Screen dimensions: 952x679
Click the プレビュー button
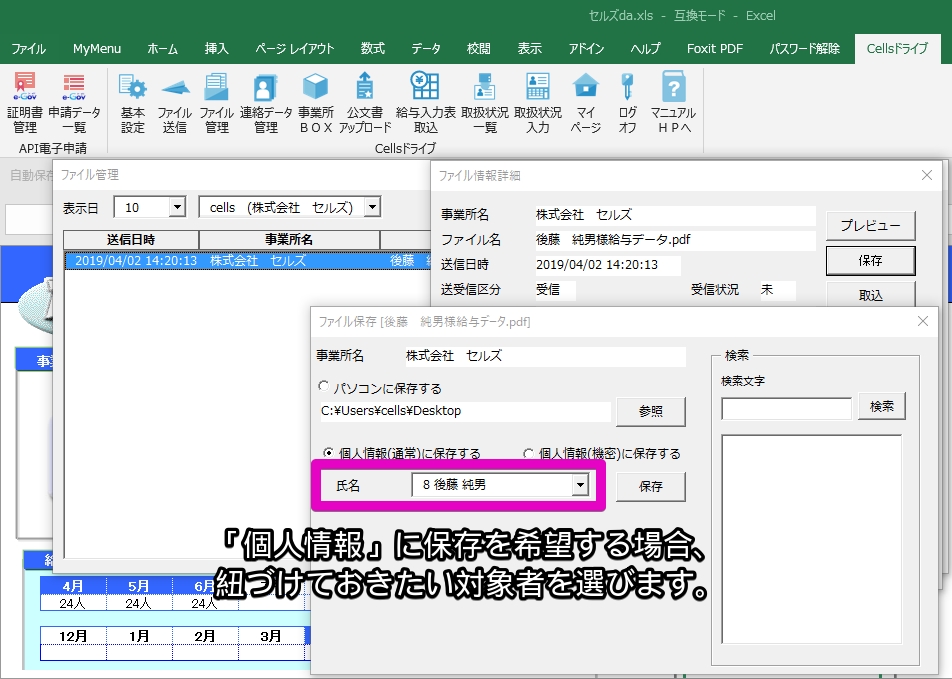click(871, 225)
